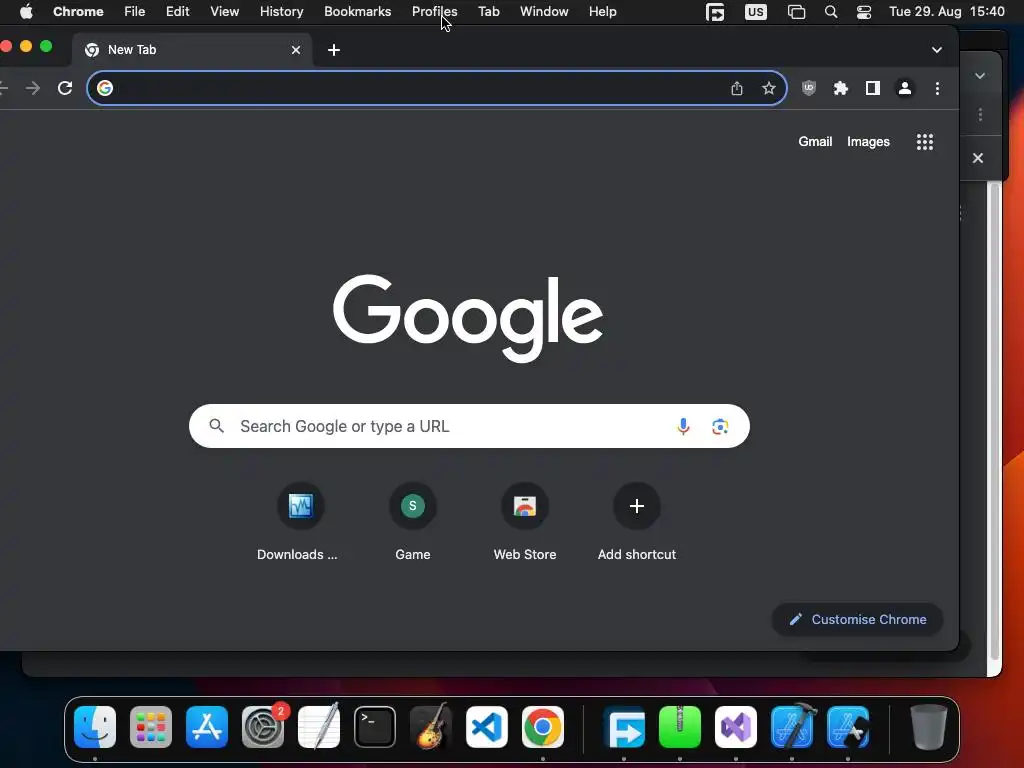Open Launchpad from the Dock

point(151,727)
